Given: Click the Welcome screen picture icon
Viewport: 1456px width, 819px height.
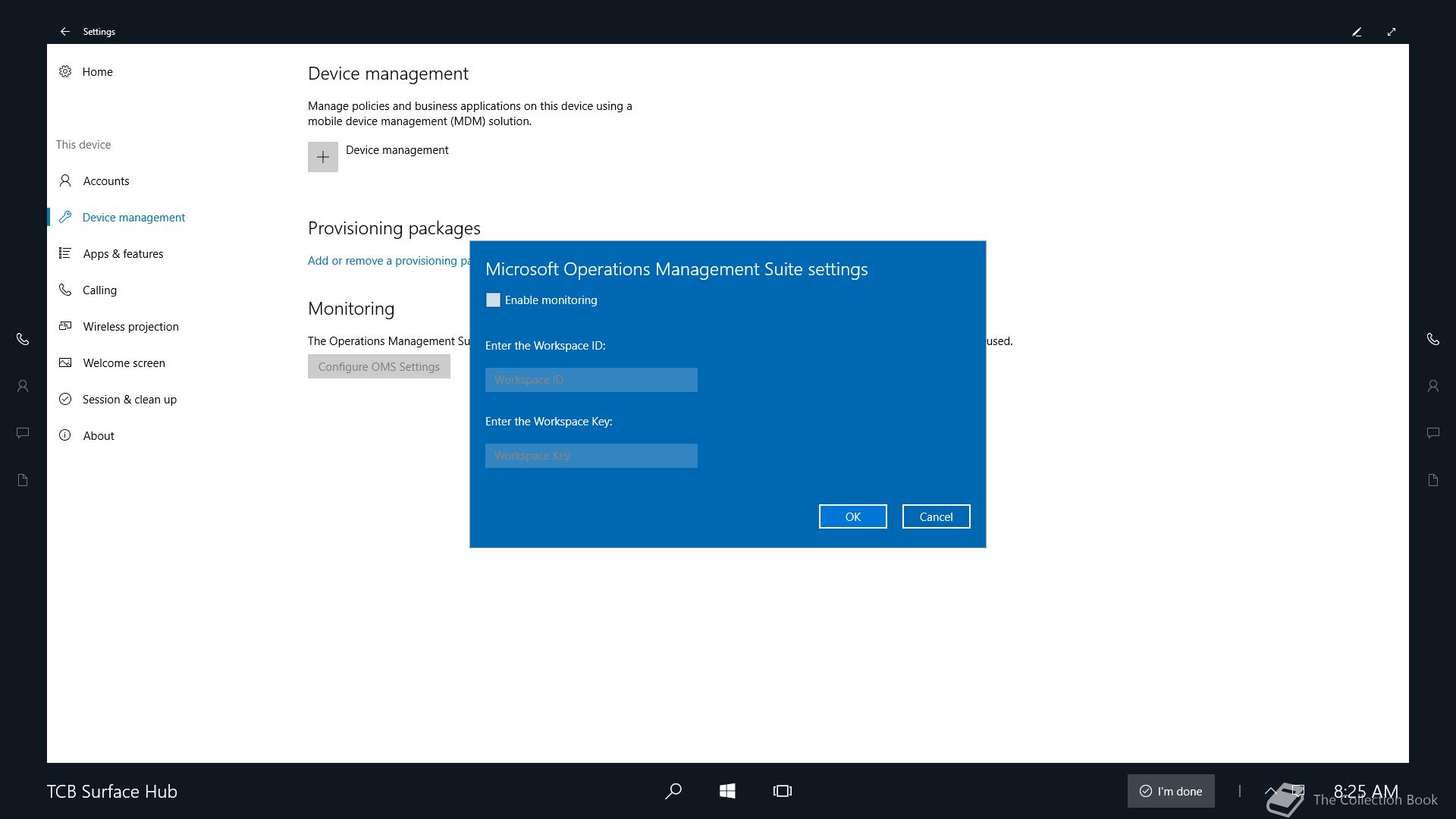Looking at the screenshot, I should click(65, 362).
